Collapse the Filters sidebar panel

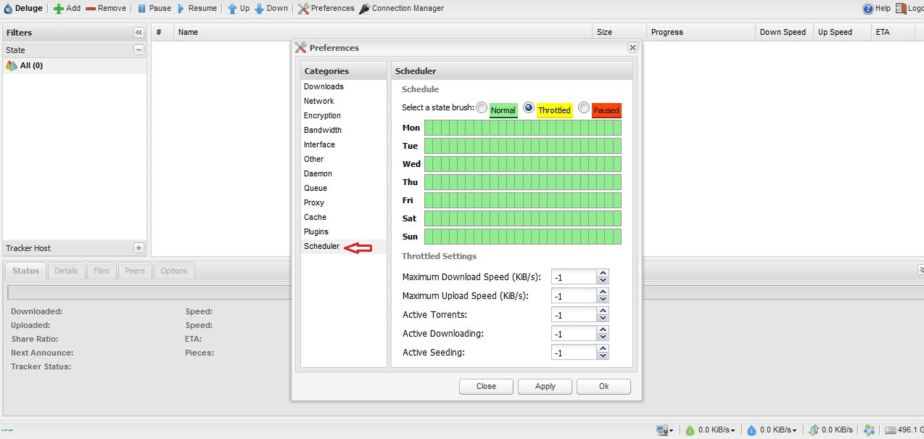coord(138,33)
